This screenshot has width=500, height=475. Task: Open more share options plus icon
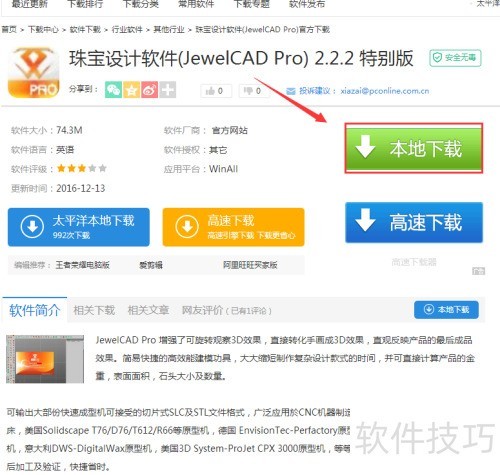pos(167,90)
